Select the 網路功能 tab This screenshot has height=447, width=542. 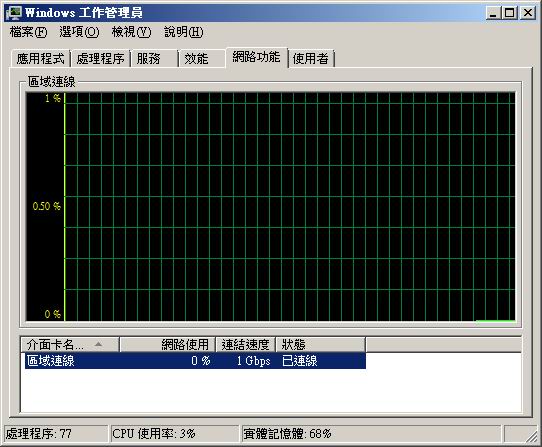(x=256, y=57)
